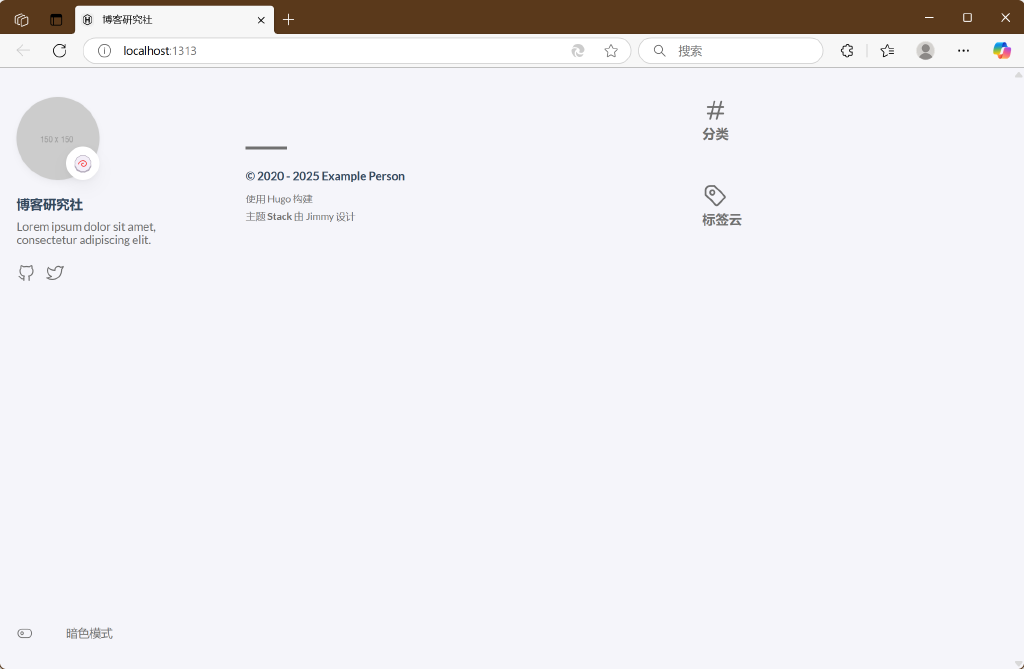Click the emblem badge on the avatar

[83, 163]
